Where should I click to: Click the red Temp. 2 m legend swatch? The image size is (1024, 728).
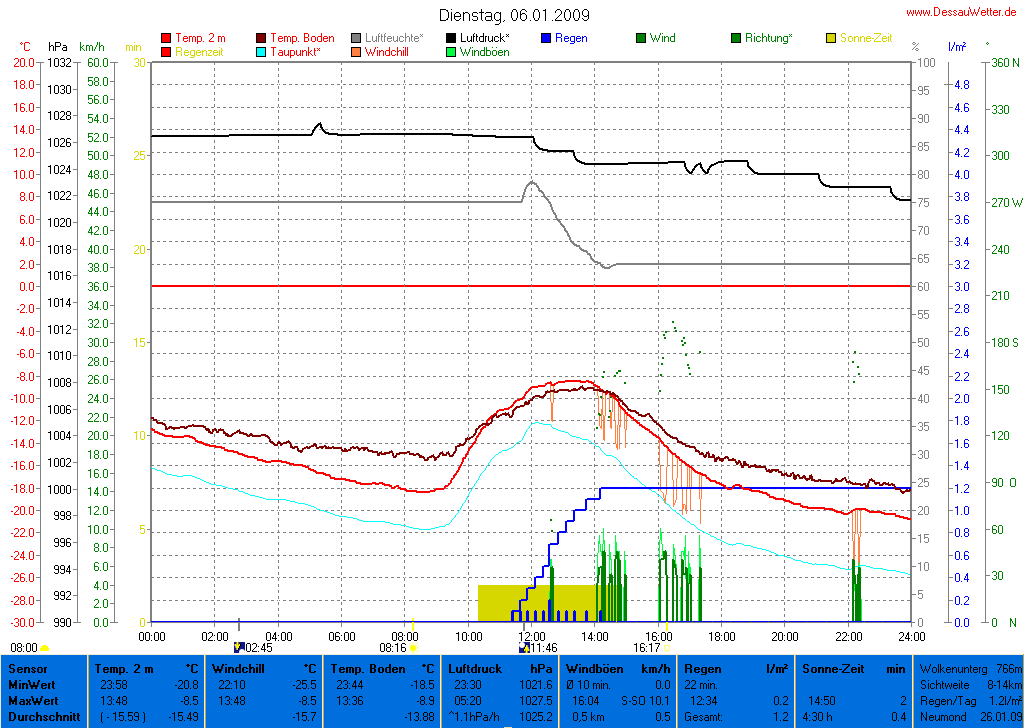click(166, 39)
